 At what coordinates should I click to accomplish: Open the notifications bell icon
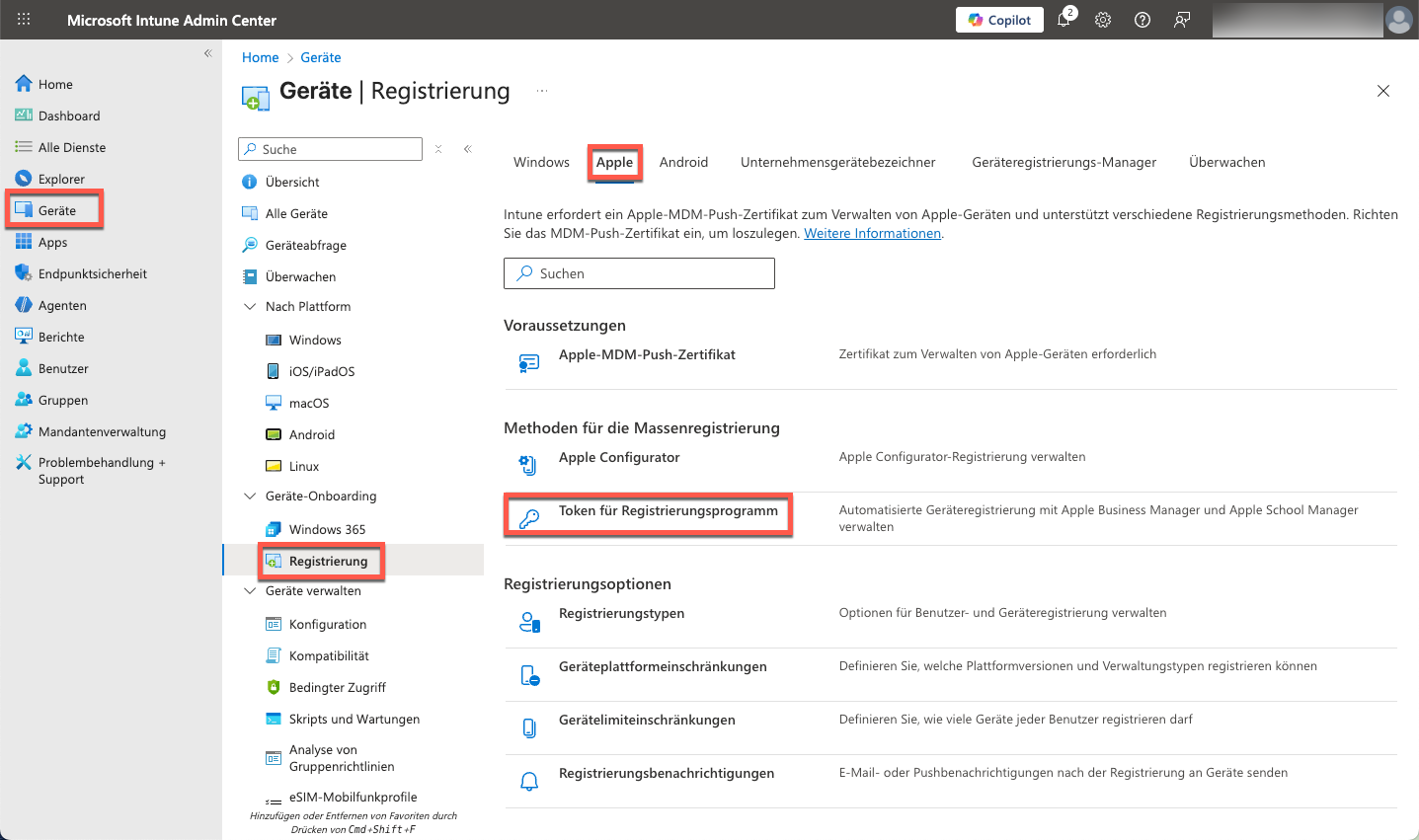1064,20
